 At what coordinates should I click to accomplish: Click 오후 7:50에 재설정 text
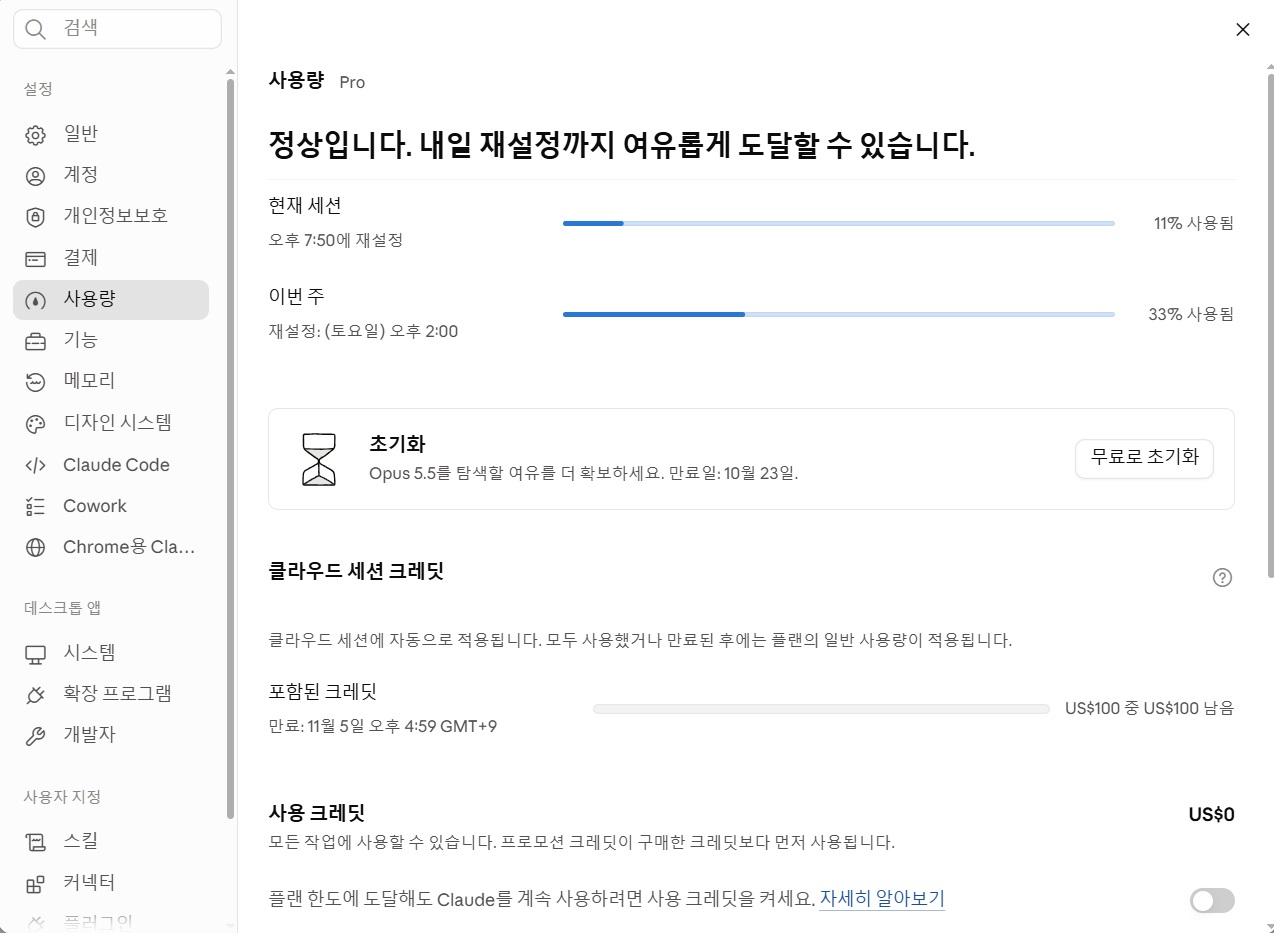[x=336, y=240]
